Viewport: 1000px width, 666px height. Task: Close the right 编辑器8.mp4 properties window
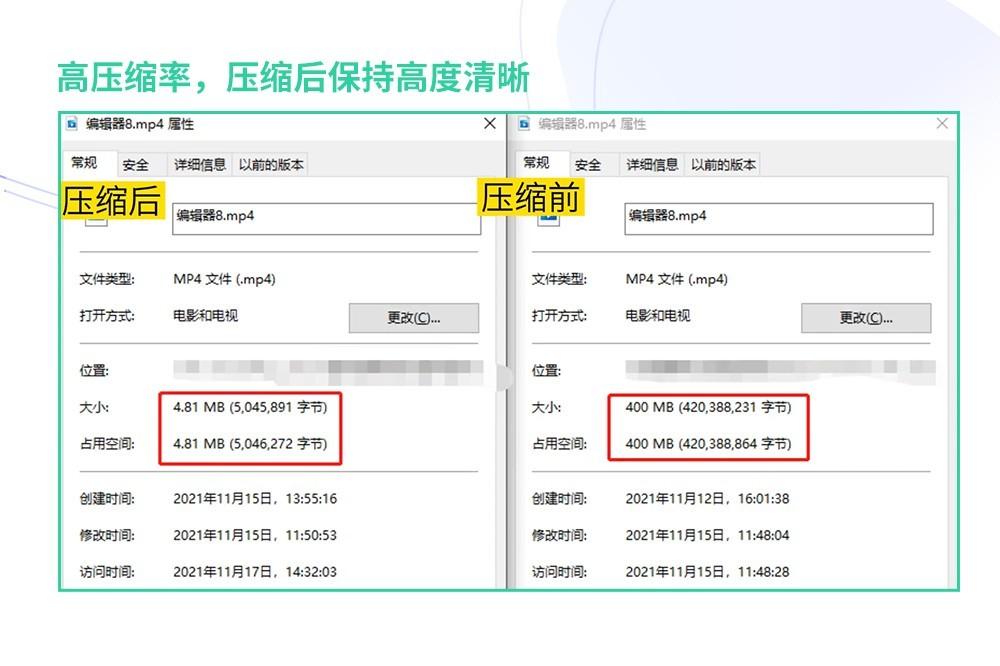(942, 123)
